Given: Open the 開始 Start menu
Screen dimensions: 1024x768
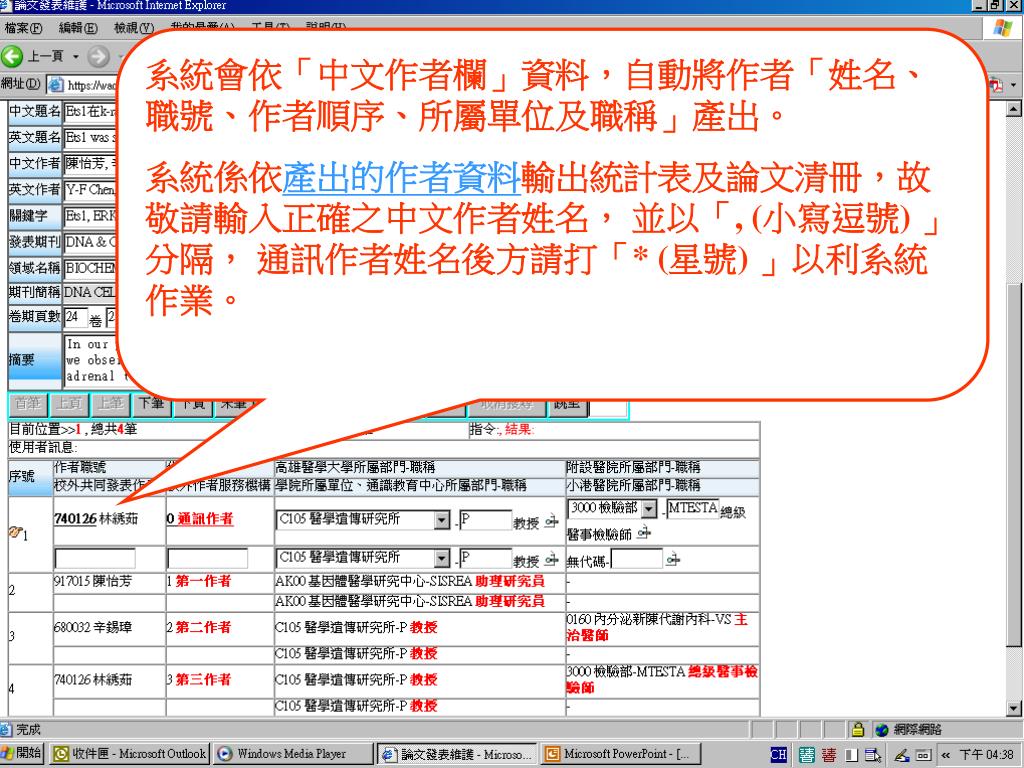Looking at the screenshot, I should click(22, 754).
